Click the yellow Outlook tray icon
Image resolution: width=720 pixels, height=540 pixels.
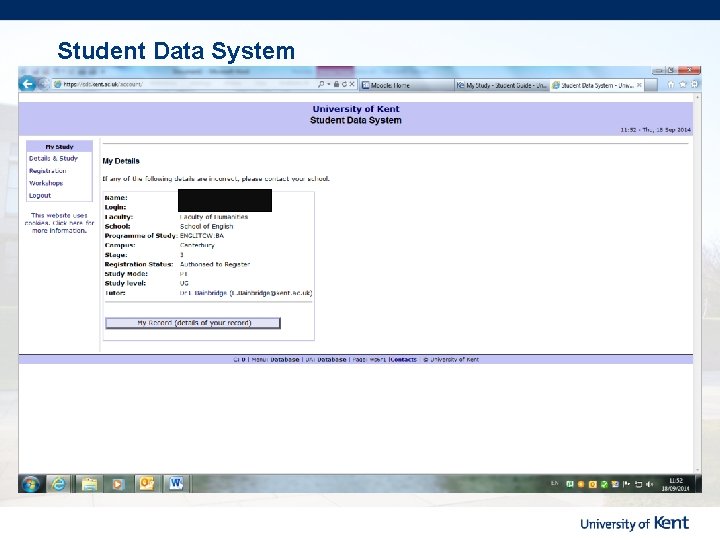(x=592, y=484)
